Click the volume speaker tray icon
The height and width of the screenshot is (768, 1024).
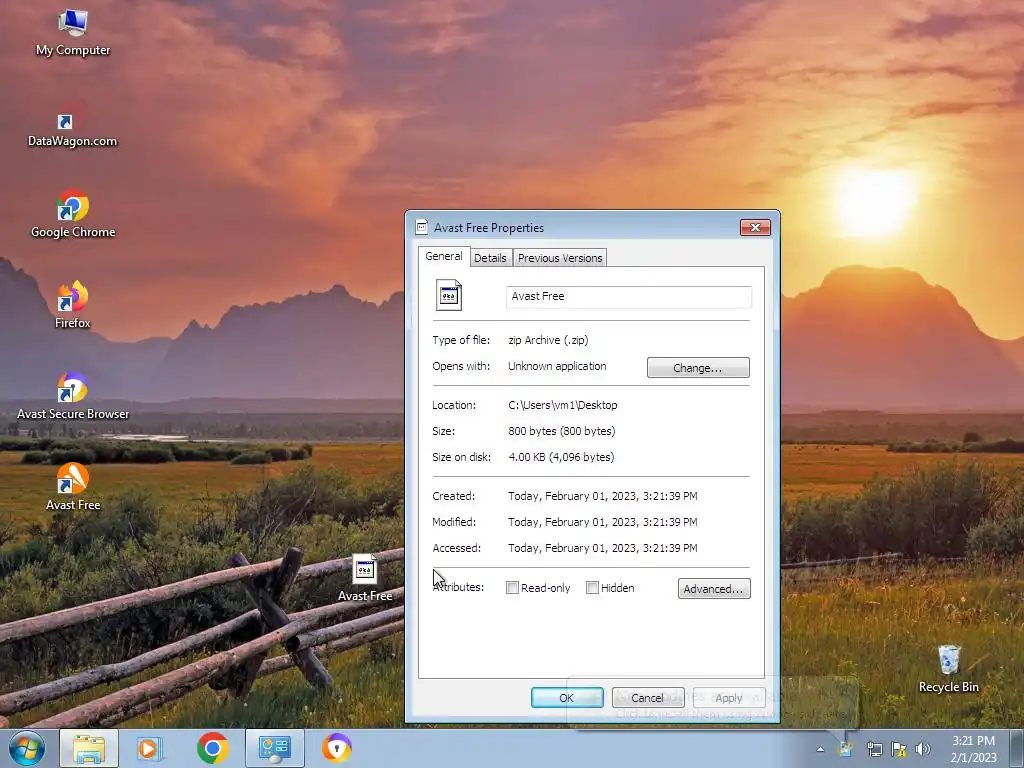(923, 750)
